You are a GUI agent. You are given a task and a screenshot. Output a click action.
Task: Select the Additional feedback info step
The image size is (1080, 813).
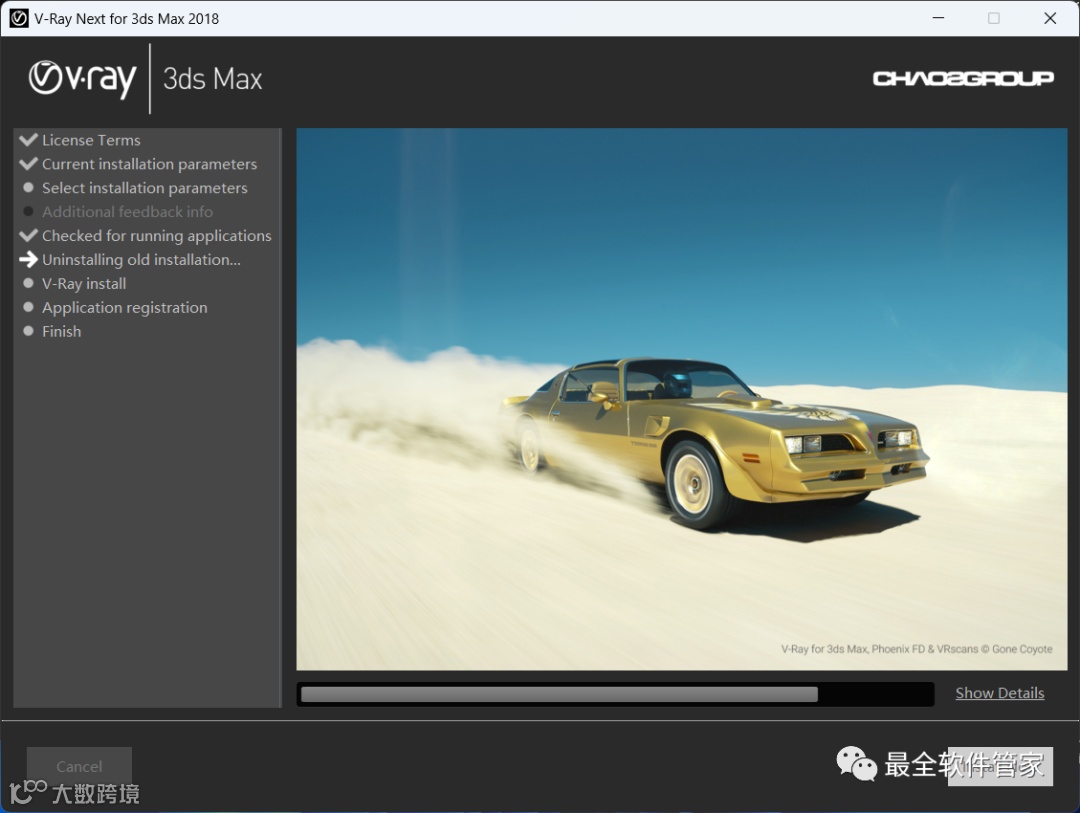127,212
